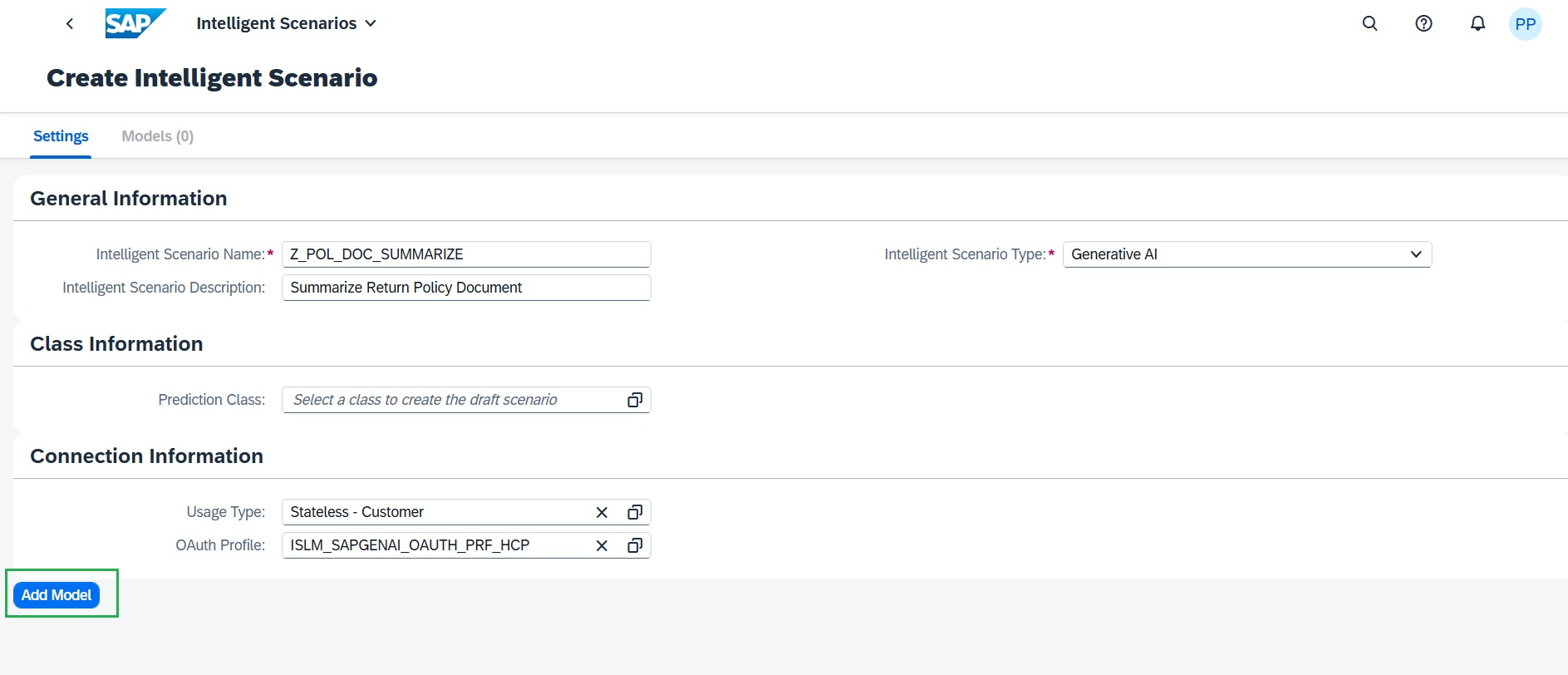Open the search icon in header
Image resolution: width=1568 pixels, height=675 pixels.
tap(1370, 24)
